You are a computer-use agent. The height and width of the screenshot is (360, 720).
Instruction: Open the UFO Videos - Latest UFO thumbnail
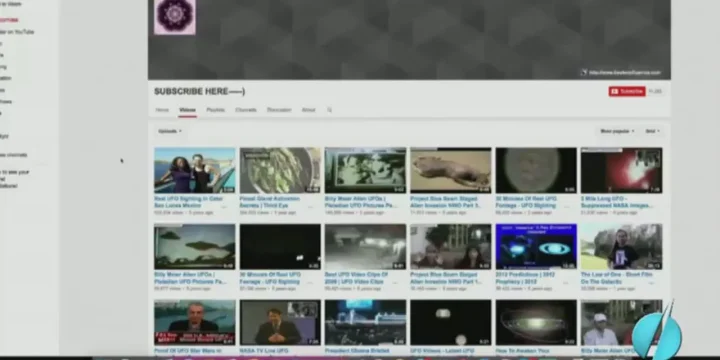tap(451, 322)
